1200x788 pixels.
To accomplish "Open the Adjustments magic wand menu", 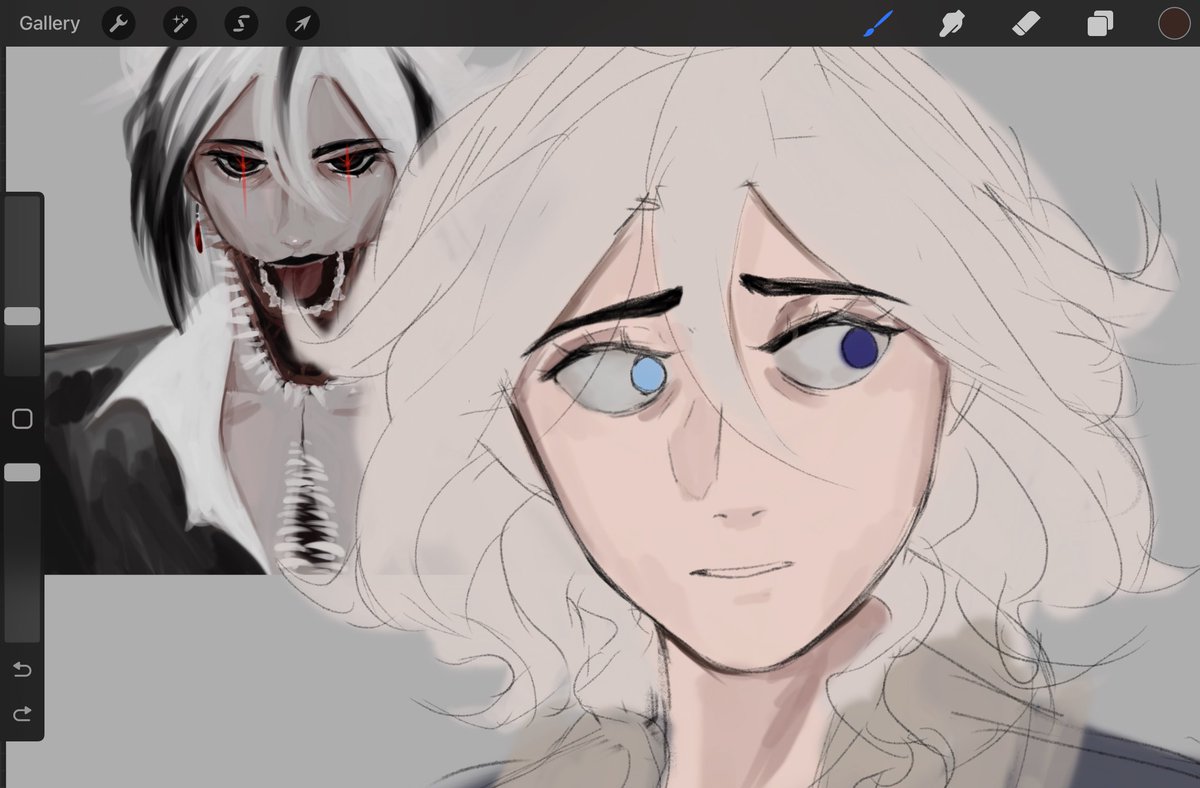I will point(180,23).
